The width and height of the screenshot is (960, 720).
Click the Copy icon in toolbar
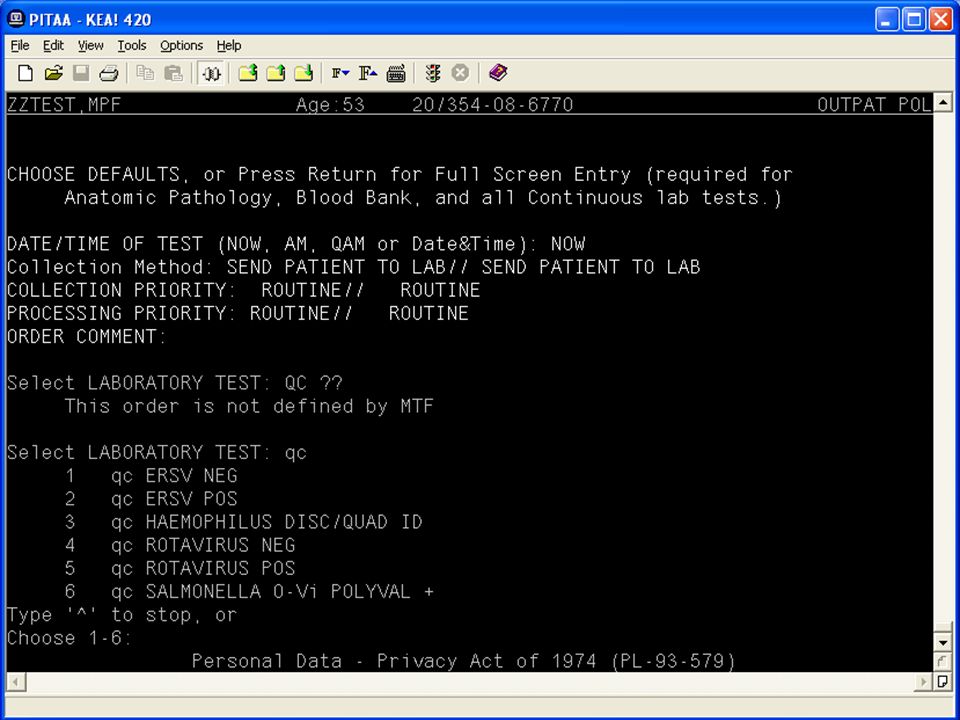click(x=145, y=73)
